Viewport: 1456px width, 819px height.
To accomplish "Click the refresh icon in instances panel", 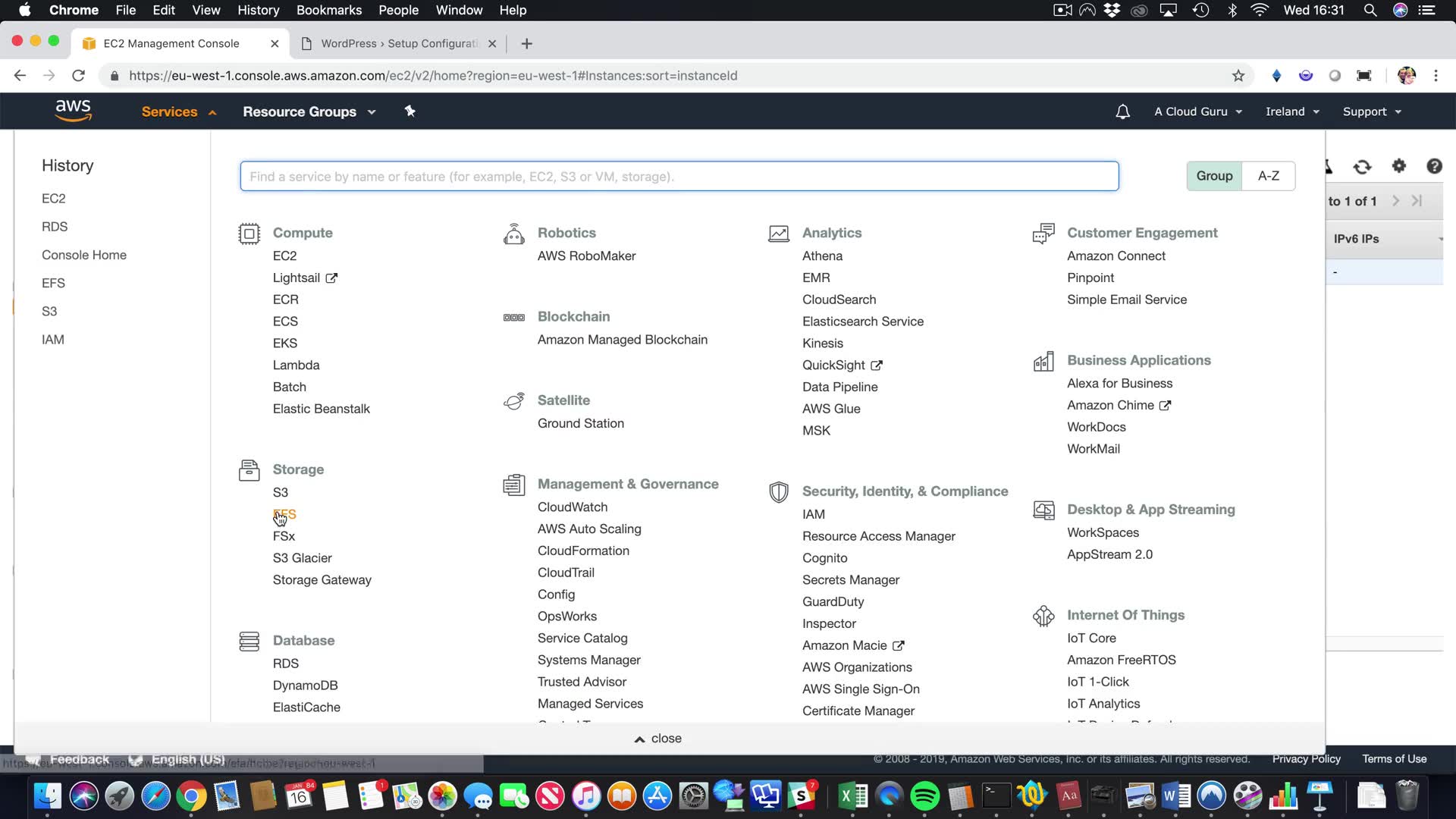I will [1362, 167].
